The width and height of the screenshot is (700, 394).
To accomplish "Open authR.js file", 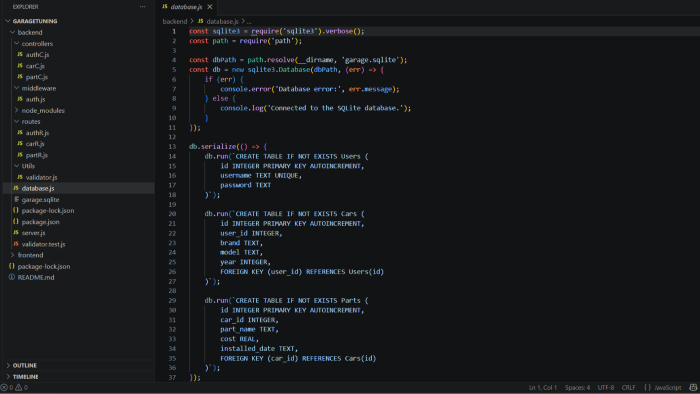I will (x=38, y=133).
